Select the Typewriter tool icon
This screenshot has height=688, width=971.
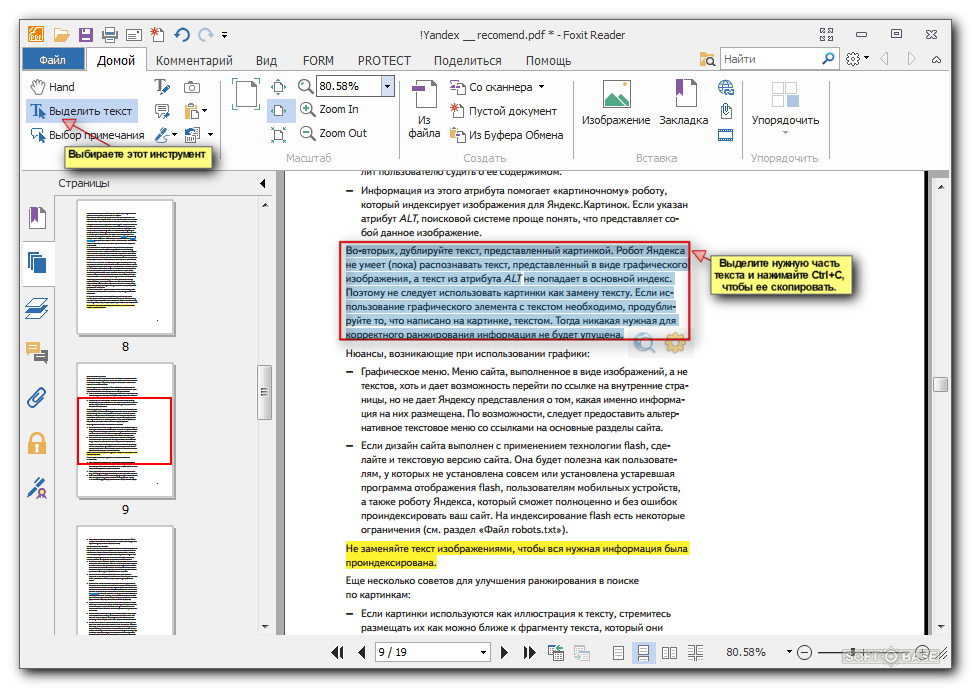coord(162,87)
